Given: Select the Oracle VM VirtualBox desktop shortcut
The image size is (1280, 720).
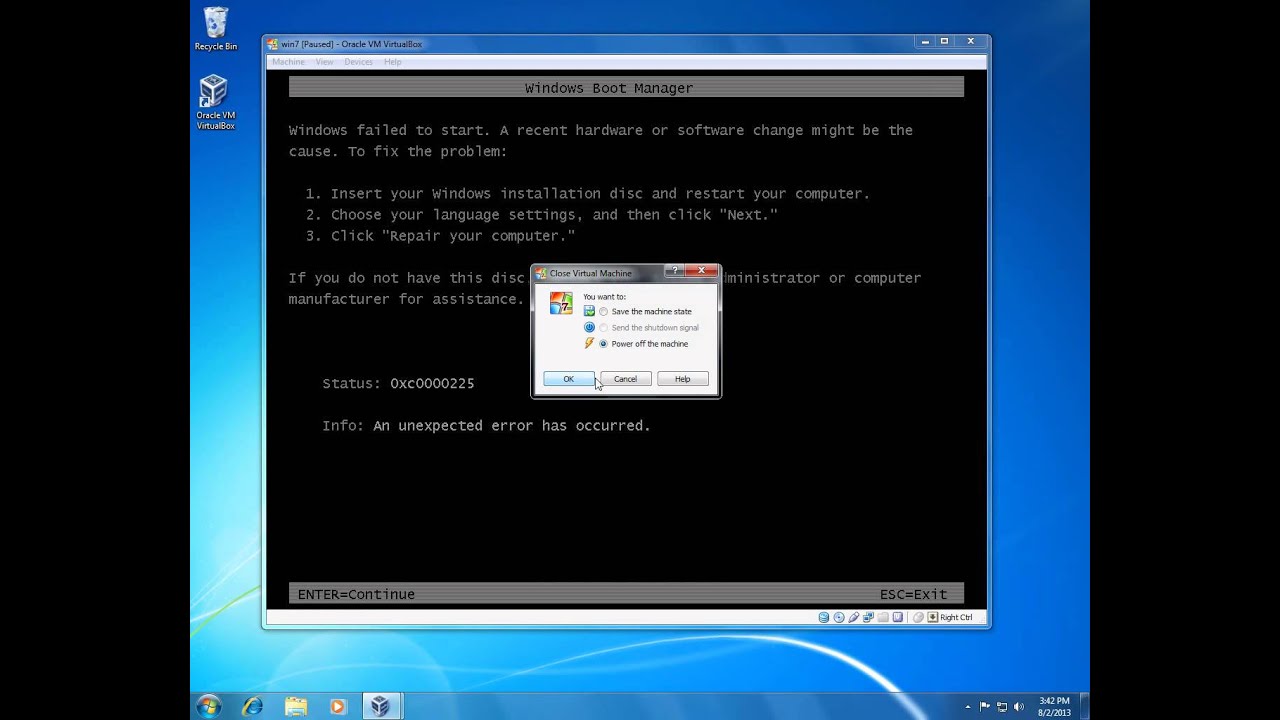Looking at the screenshot, I should click(215, 103).
